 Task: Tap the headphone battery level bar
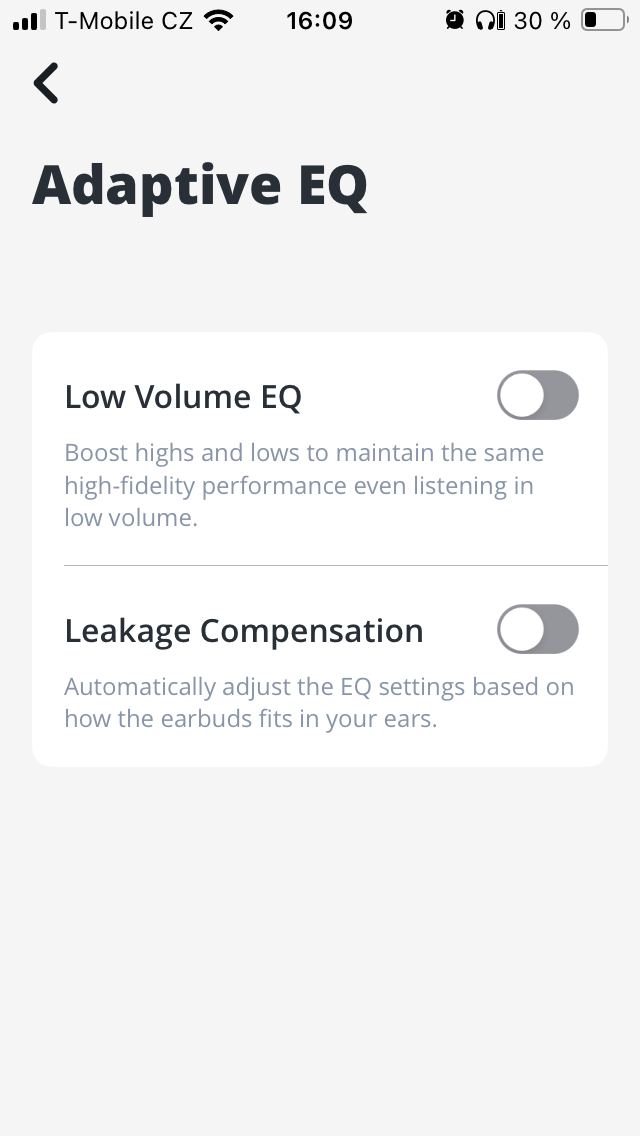502,20
